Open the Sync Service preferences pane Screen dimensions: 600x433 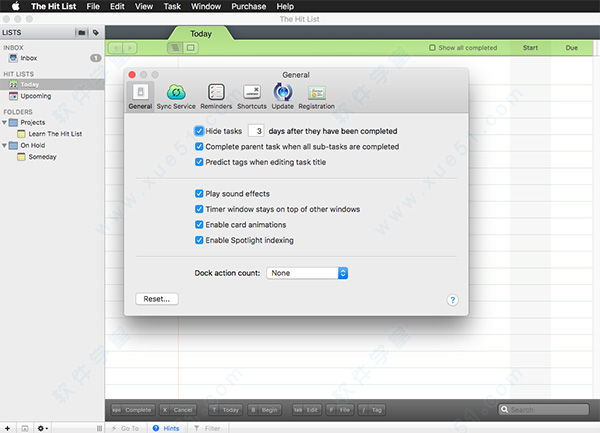[176, 96]
